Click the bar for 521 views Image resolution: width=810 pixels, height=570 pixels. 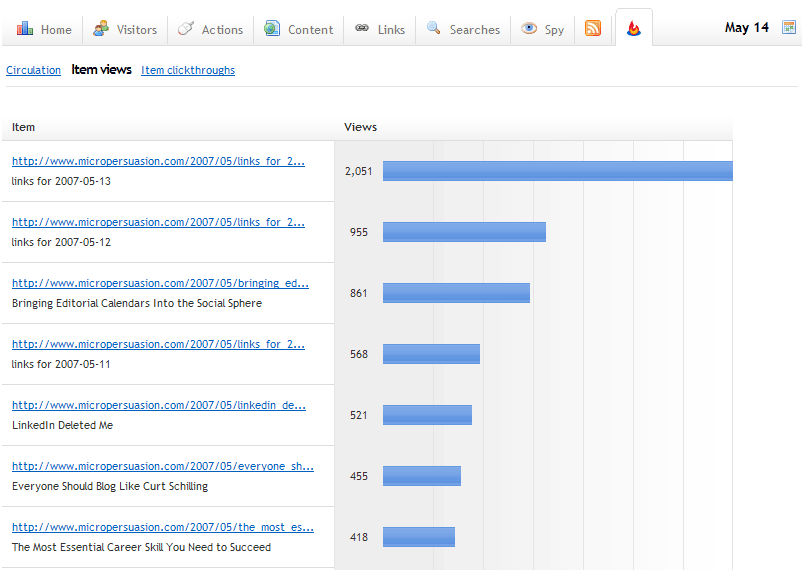[427, 415]
